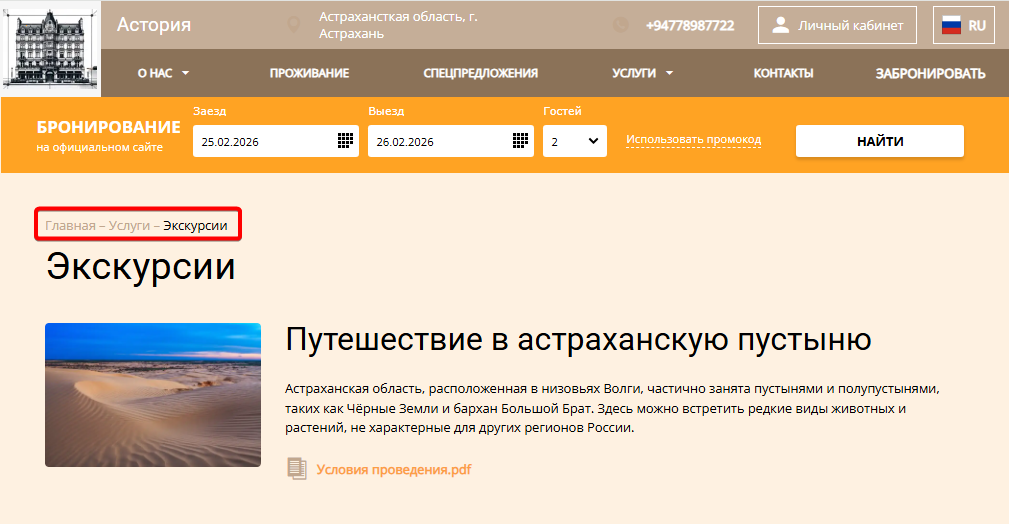Screen dimensions: 1009x524
Task: Open the СПЕЦПРЕДЛОЖЕНИЯ menu item
Action: pos(481,73)
